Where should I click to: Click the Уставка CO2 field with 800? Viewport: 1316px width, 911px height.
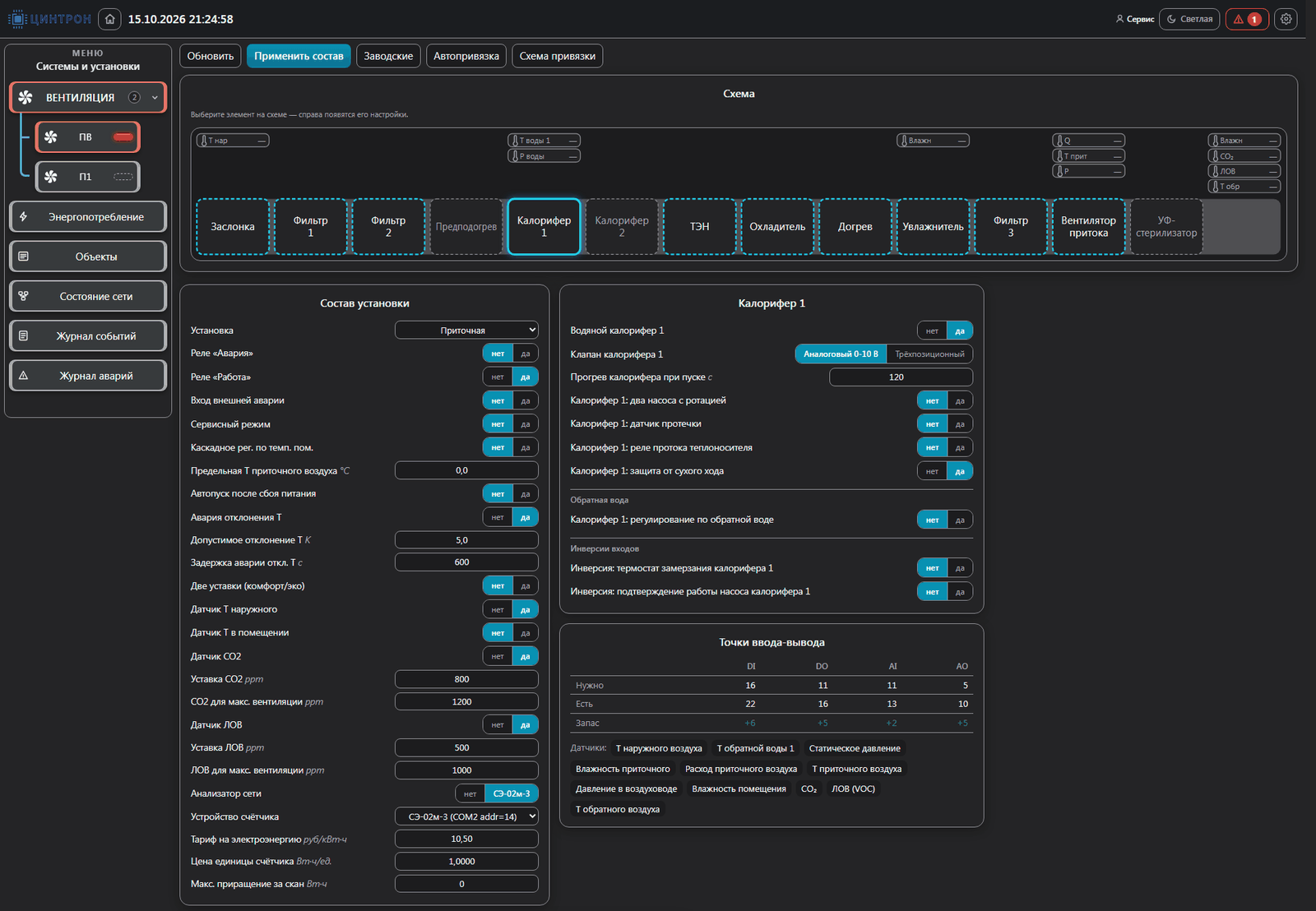click(x=466, y=679)
